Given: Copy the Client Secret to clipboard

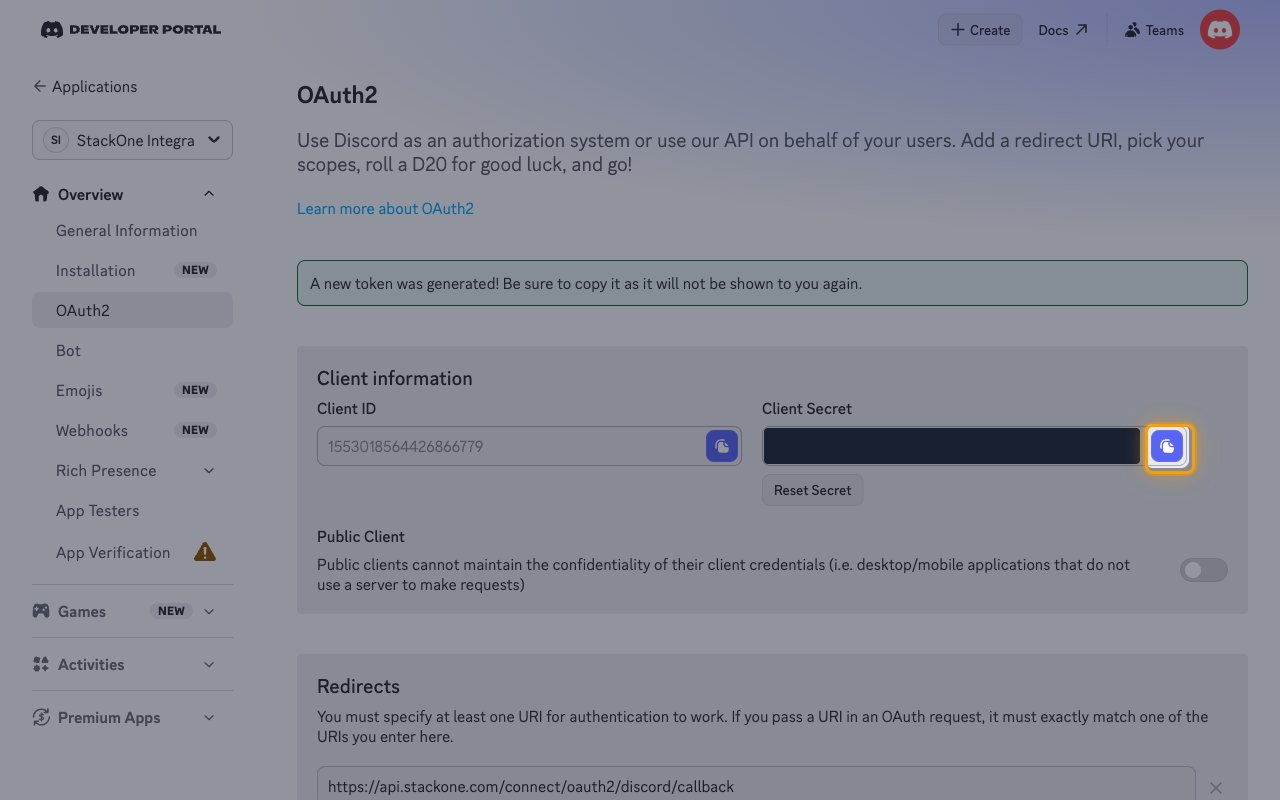Looking at the screenshot, I should tap(1167, 446).
